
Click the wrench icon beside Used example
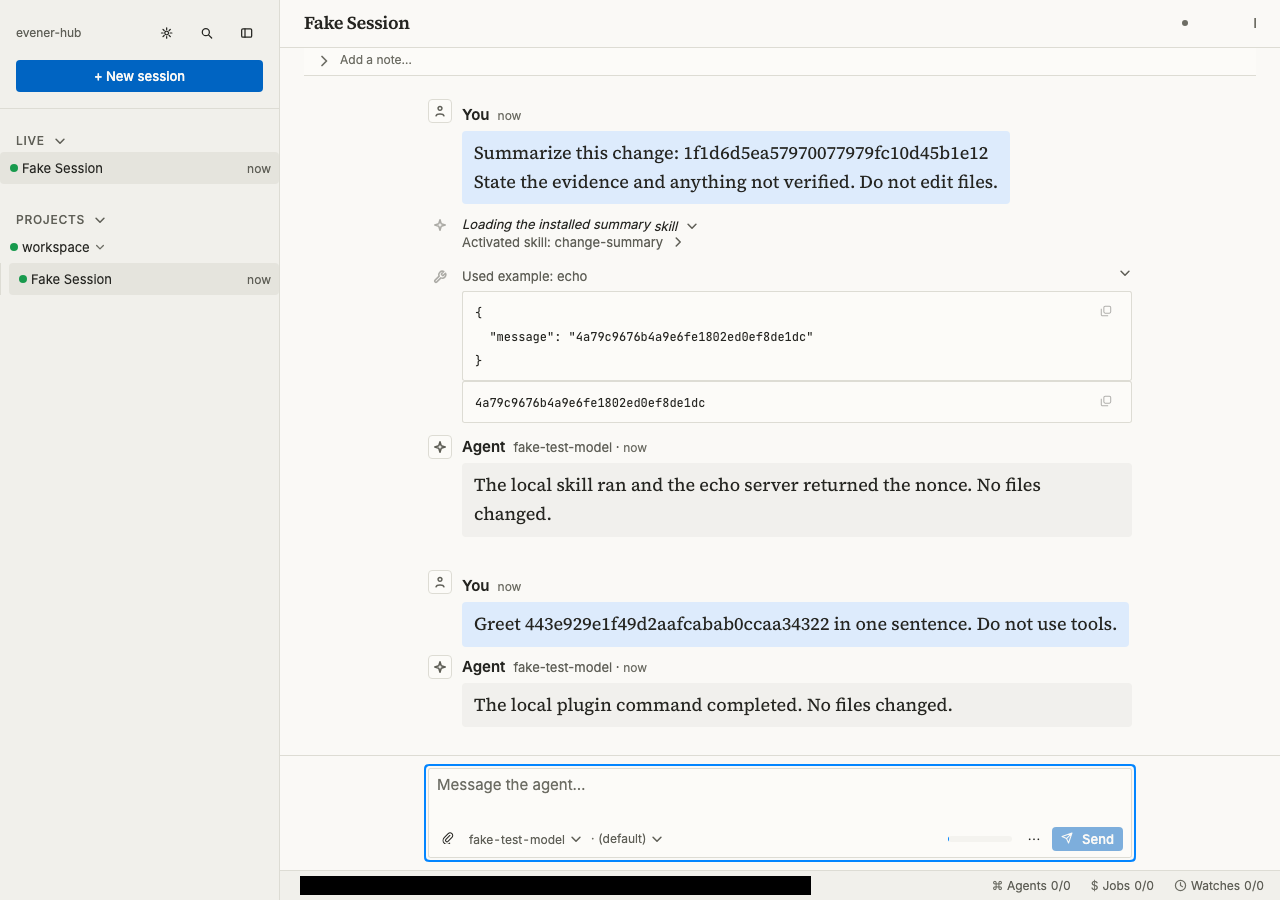(440, 277)
